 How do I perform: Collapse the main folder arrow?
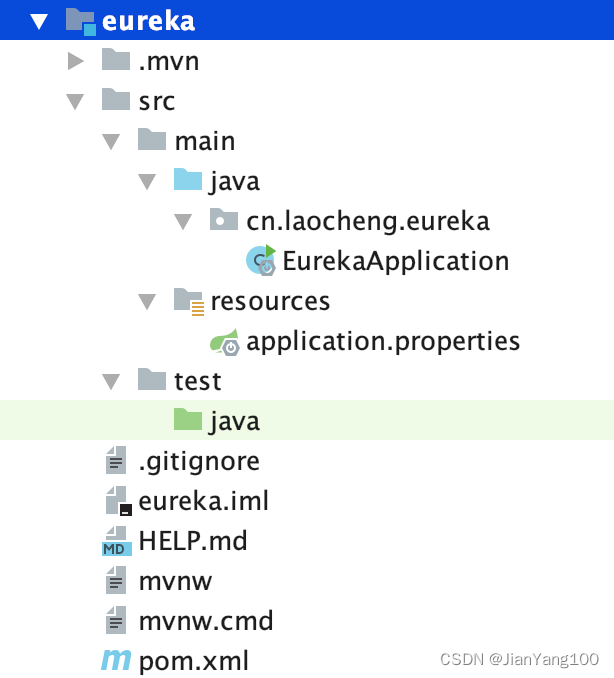click(x=111, y=141)
